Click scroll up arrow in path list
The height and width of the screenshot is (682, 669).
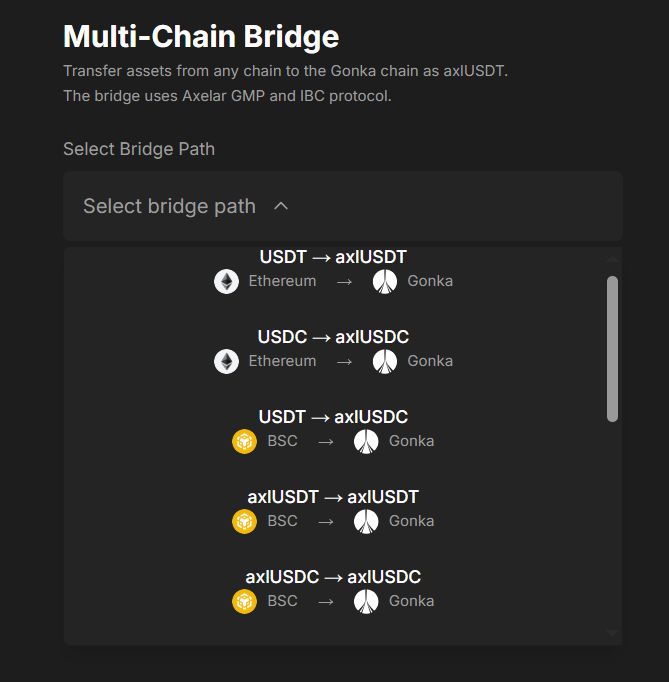(x=612, y=259)
